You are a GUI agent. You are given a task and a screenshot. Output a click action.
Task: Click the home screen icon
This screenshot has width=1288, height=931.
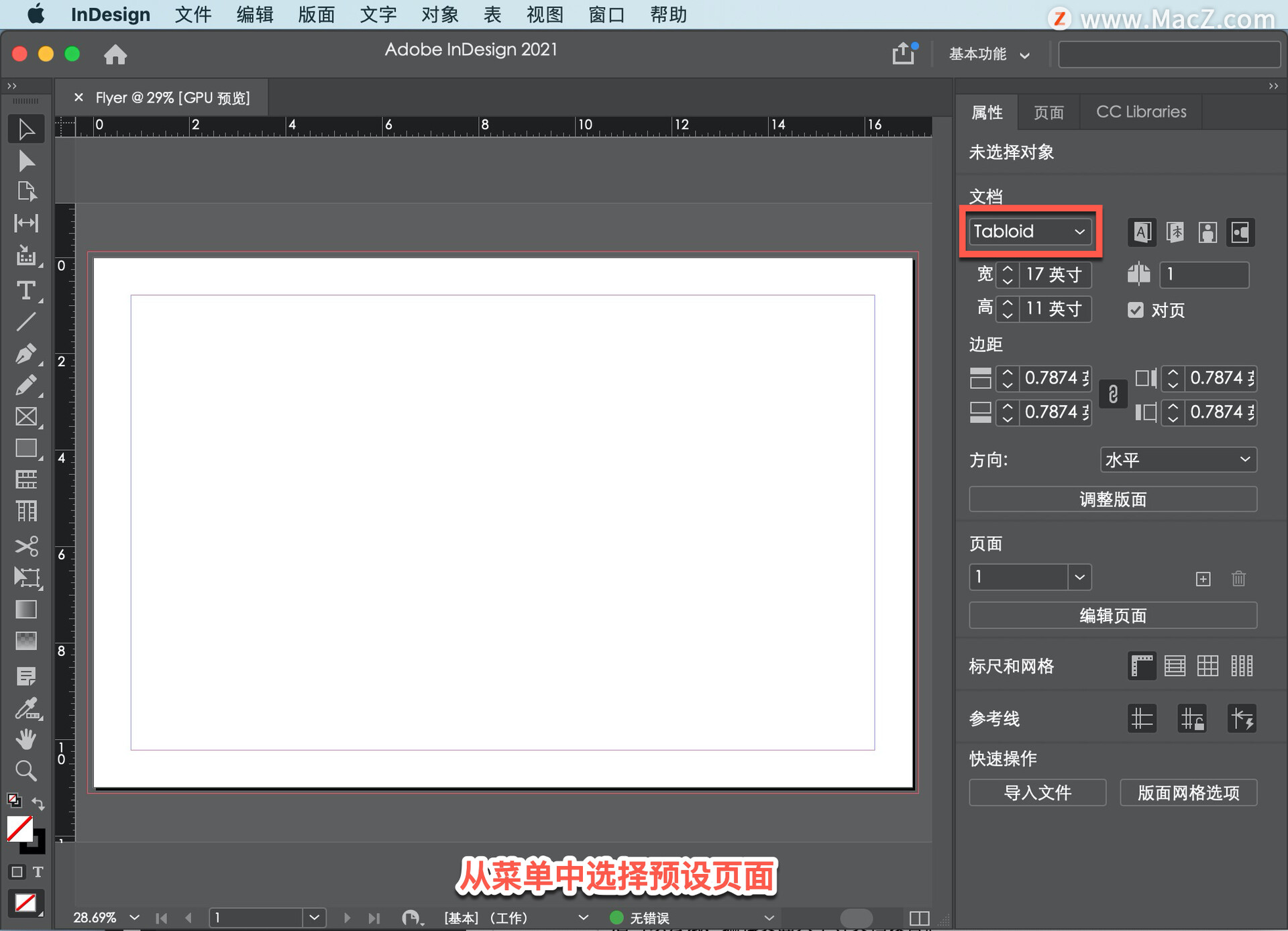(115, 54)
